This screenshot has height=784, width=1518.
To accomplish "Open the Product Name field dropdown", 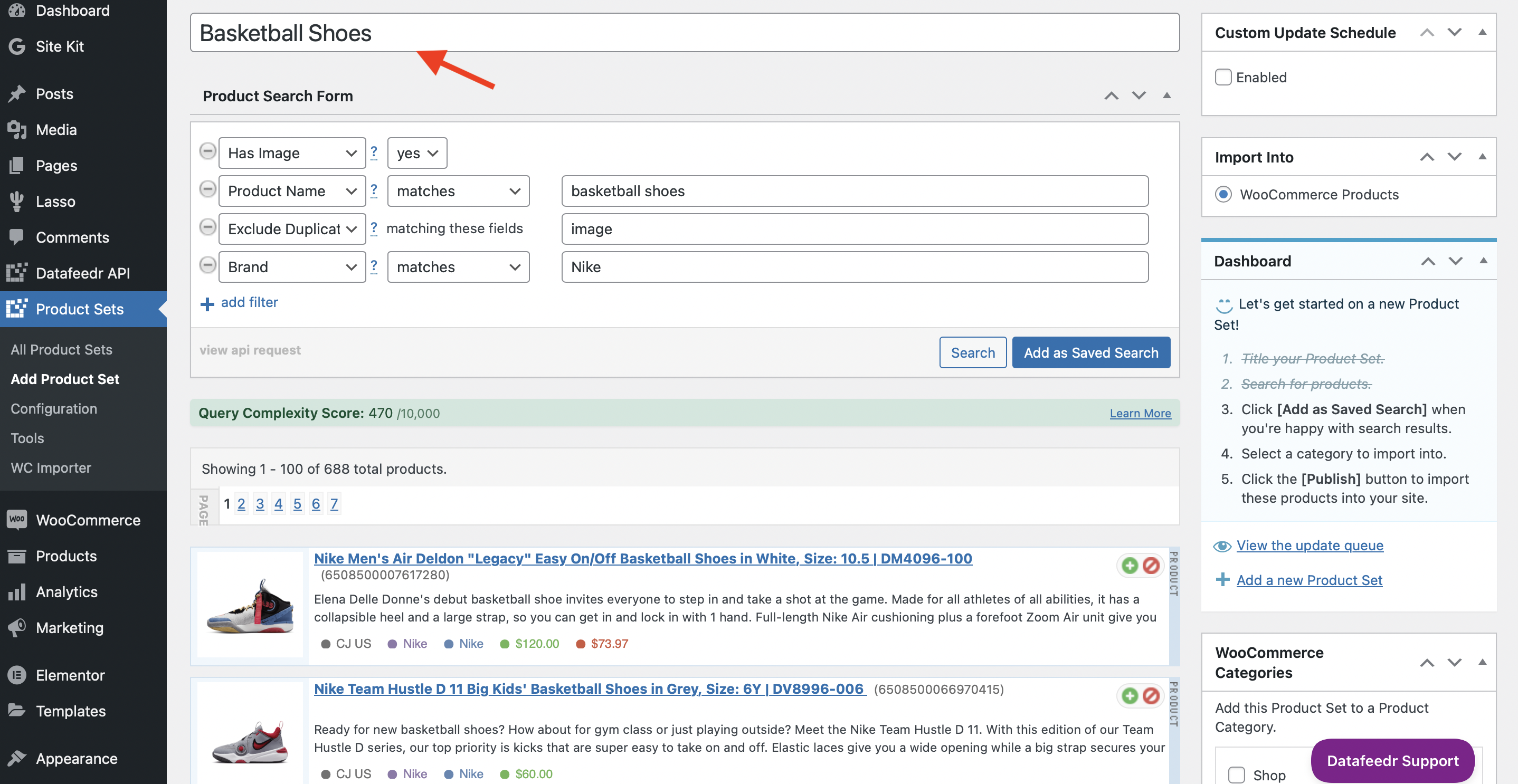I will click(292, 191).
